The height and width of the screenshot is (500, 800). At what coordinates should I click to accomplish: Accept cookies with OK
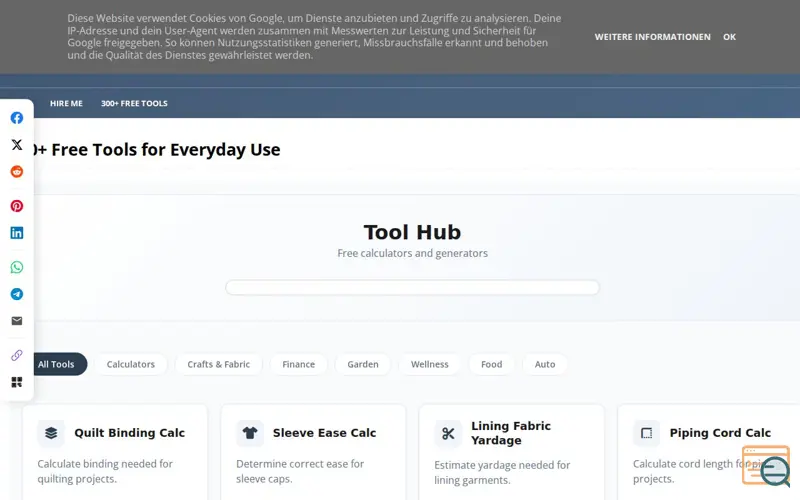click(x=730, y=37)
